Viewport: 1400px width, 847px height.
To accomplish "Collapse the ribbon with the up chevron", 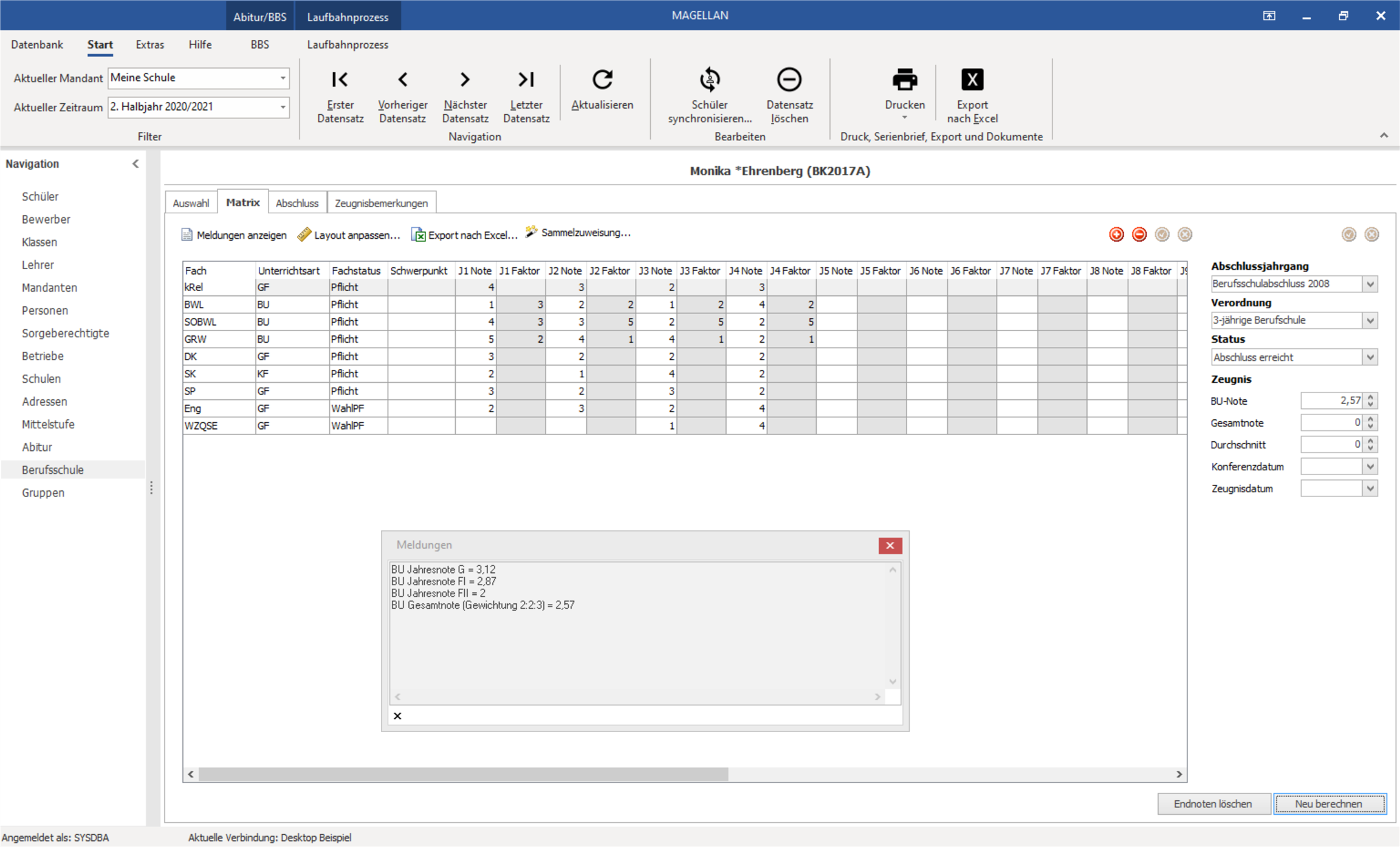I will (1384, 135).
